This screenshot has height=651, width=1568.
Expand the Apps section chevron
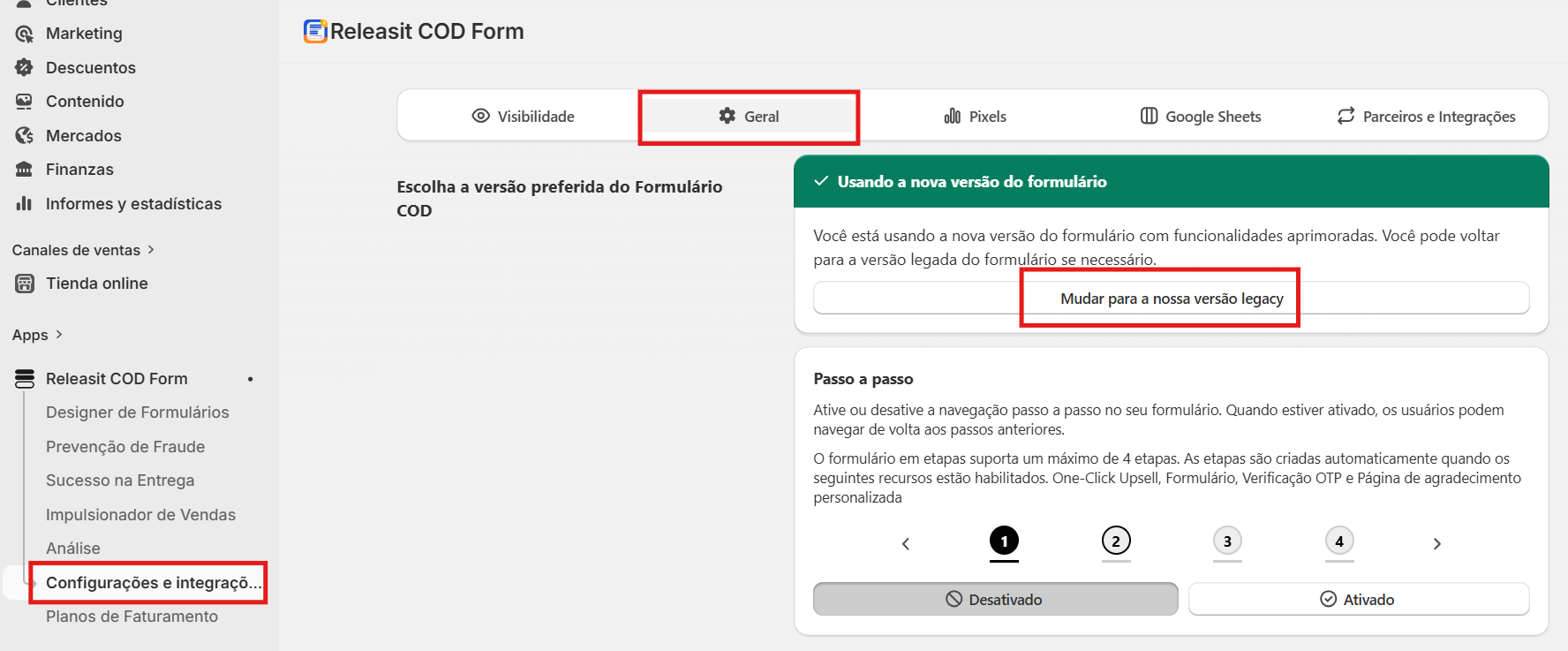[x=59, y=335]
